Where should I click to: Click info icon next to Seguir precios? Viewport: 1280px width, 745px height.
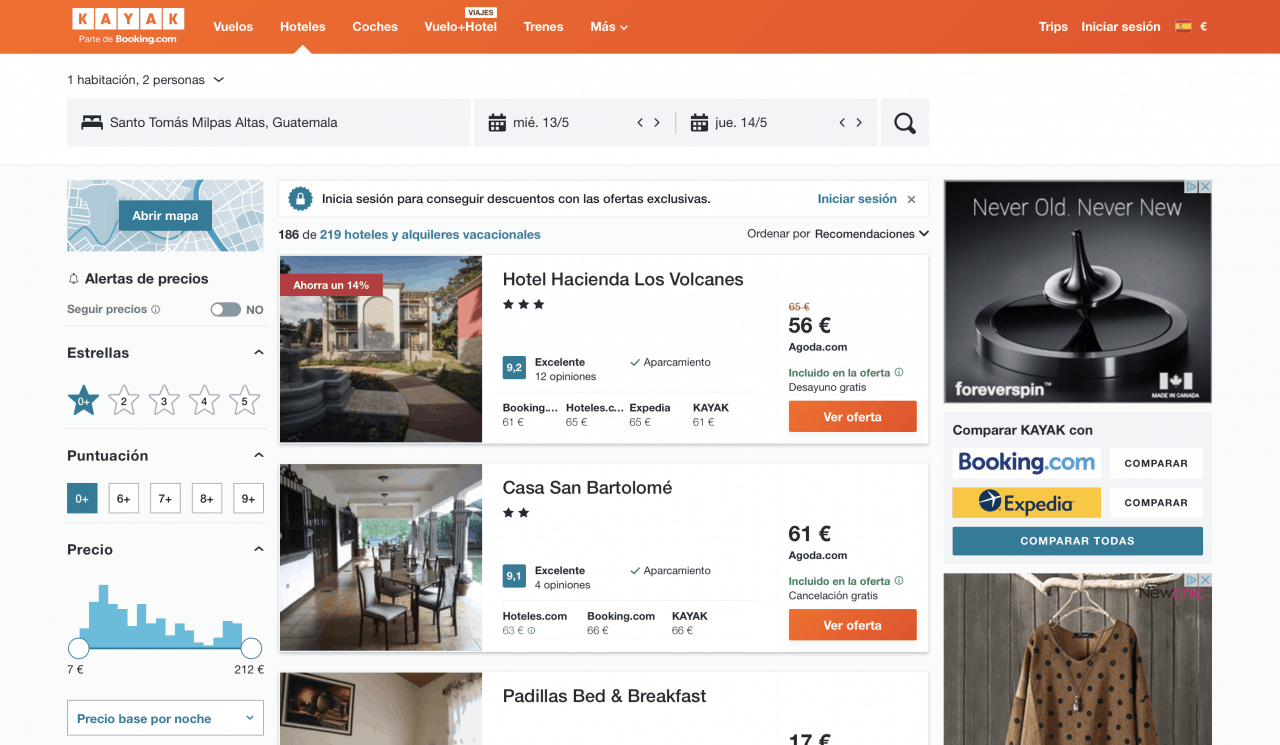click(155, 310)
